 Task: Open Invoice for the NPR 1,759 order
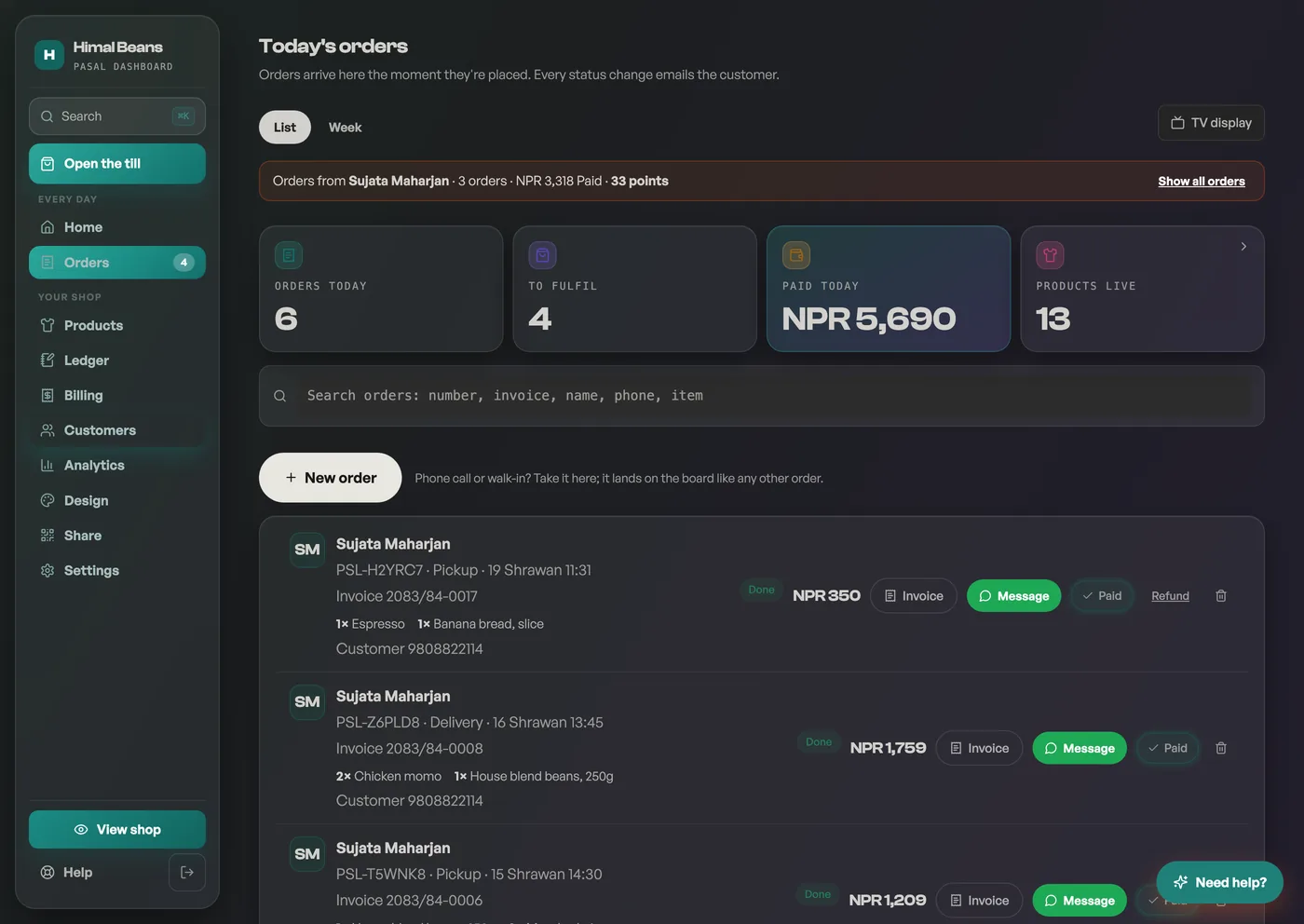979,748
